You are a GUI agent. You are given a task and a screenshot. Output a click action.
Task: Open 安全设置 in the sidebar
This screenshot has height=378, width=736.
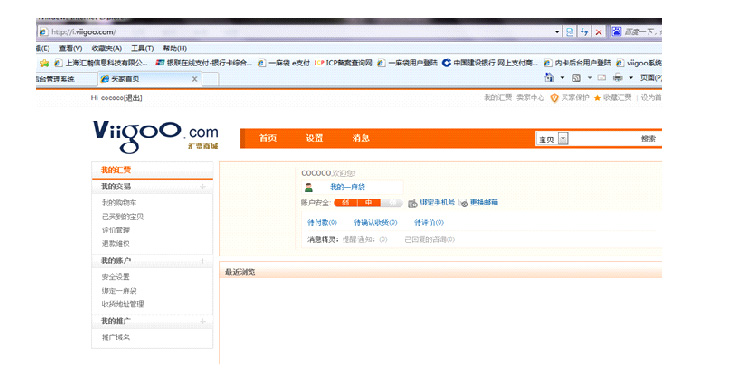click(x=116, y=277)
